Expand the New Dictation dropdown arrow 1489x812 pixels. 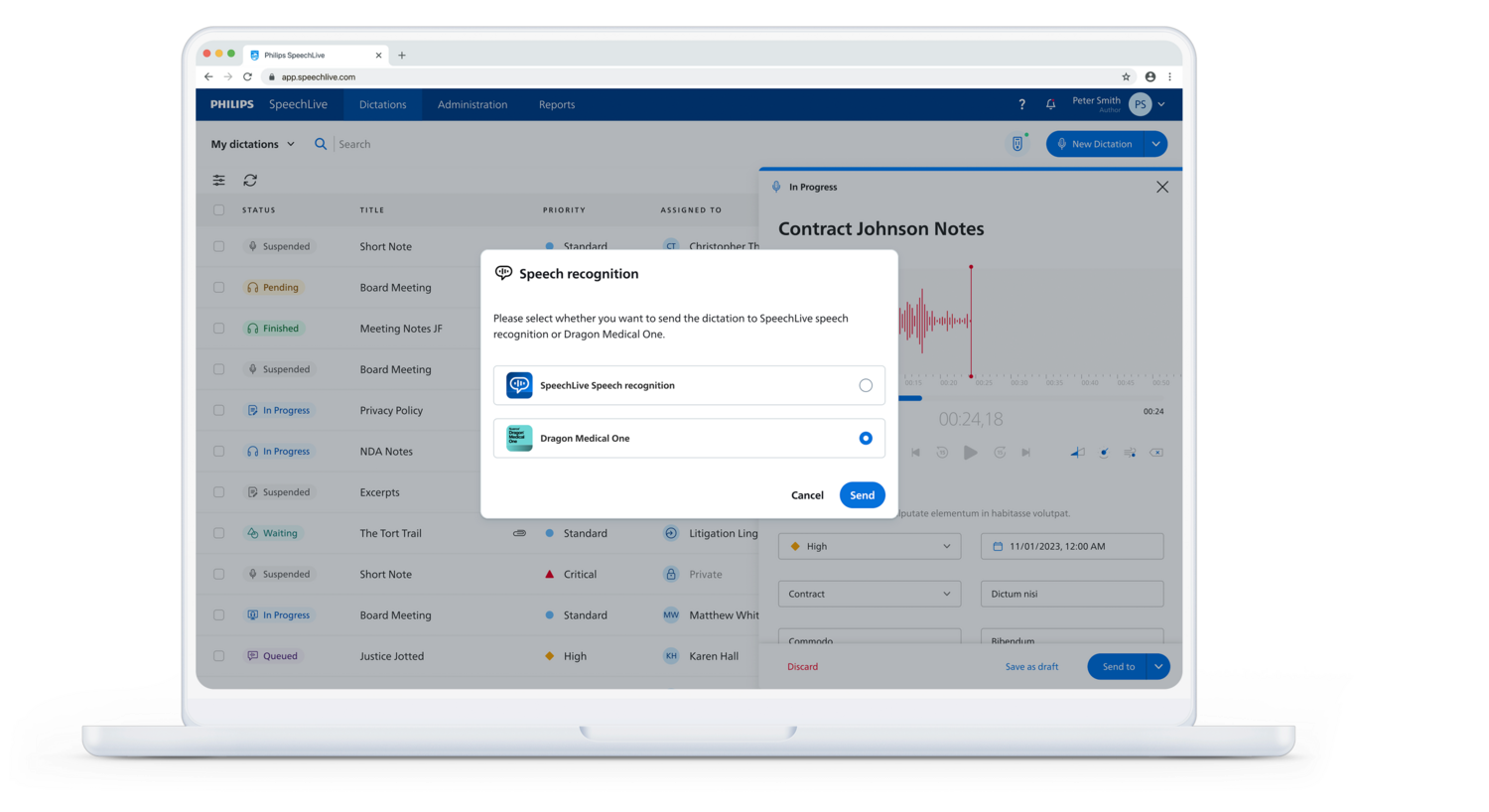tap(1156, 144)
